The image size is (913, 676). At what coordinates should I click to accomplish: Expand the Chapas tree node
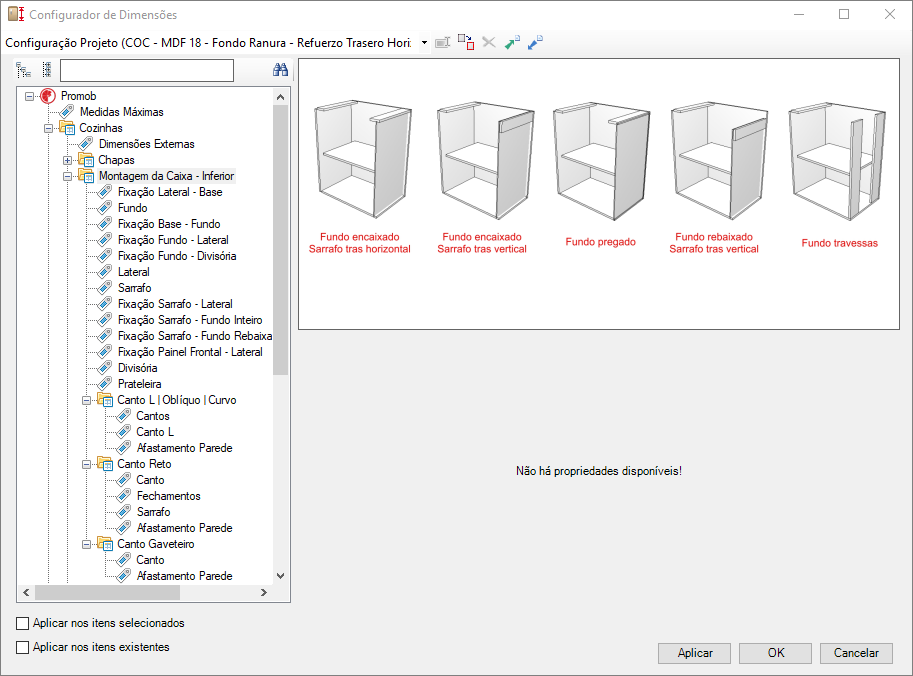click(x=68, y=161)
